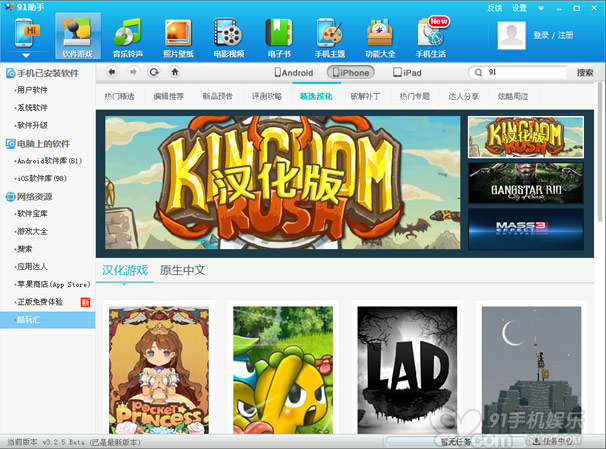Open the 手机生活 section marked New
Image resolution: width=606 pixels, height=449 pixels.
tap(431, 38)
